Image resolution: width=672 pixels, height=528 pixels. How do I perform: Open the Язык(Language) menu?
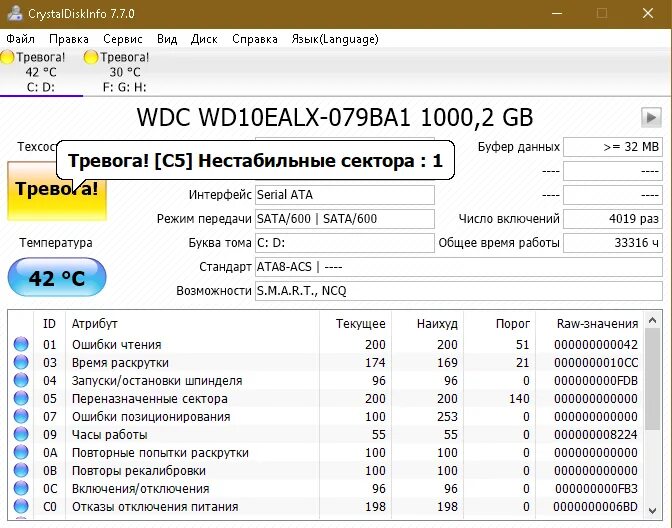click(x=335, y=39)
